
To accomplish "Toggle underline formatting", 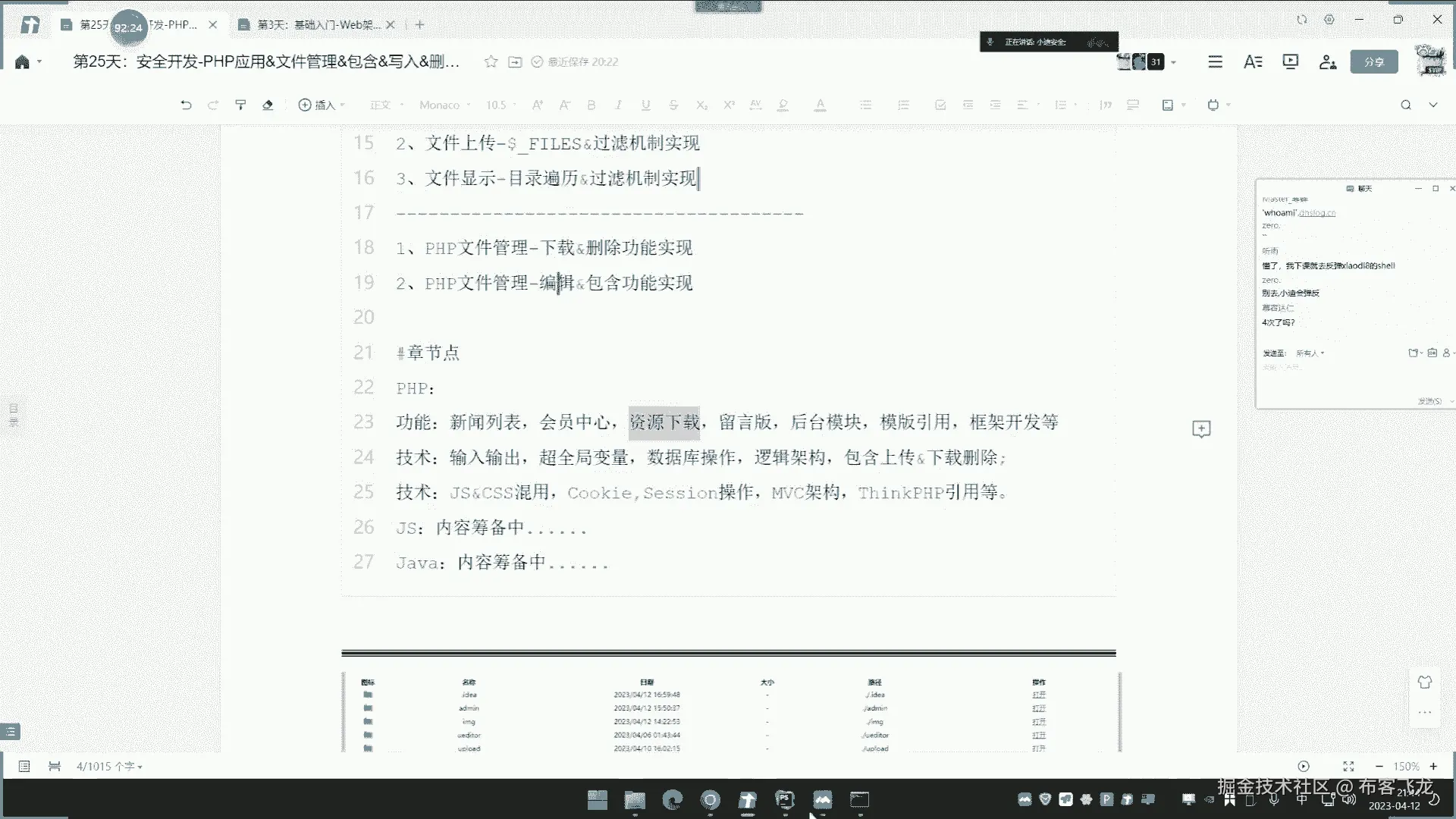I will pyautogui.click(x=645, y=105).
